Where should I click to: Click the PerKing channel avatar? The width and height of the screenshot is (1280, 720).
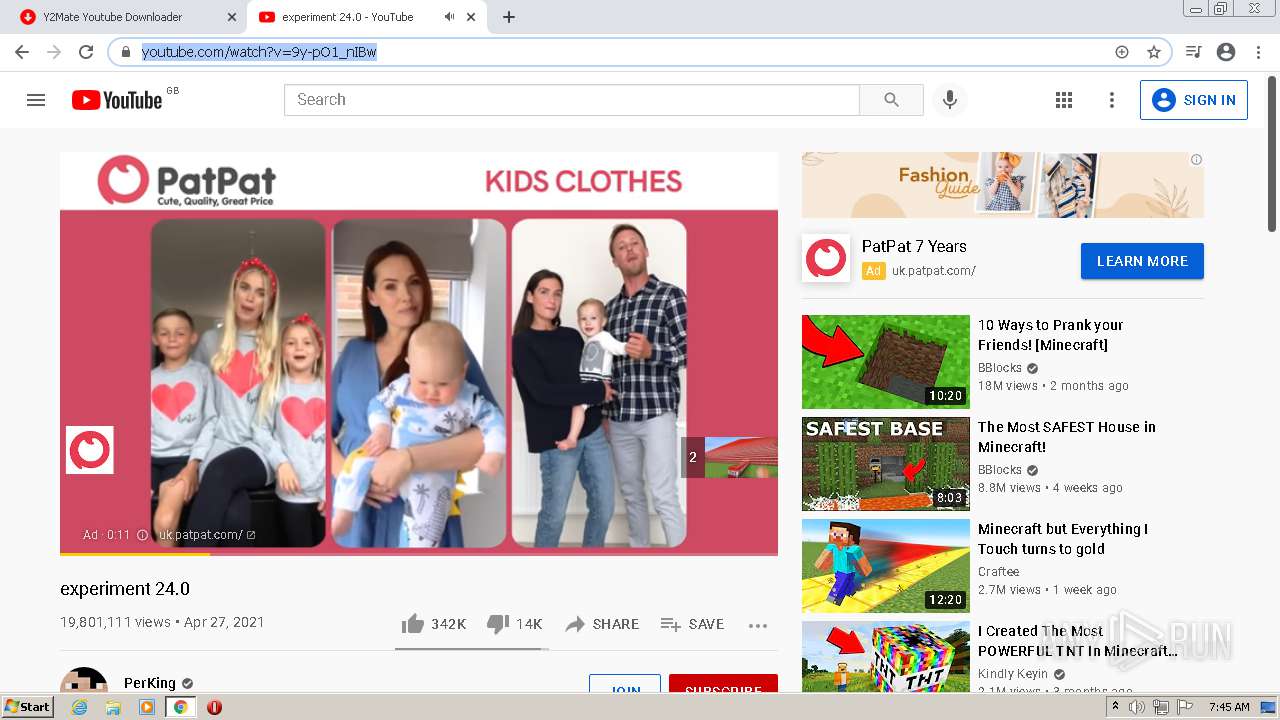[x=84, y=681]
